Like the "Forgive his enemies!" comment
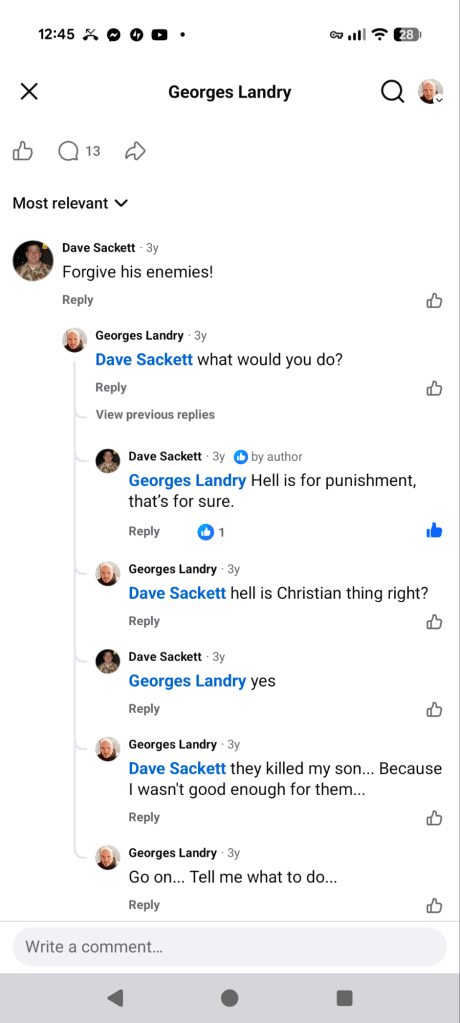Screen dimensions: 460x1023 click(434, 300)
